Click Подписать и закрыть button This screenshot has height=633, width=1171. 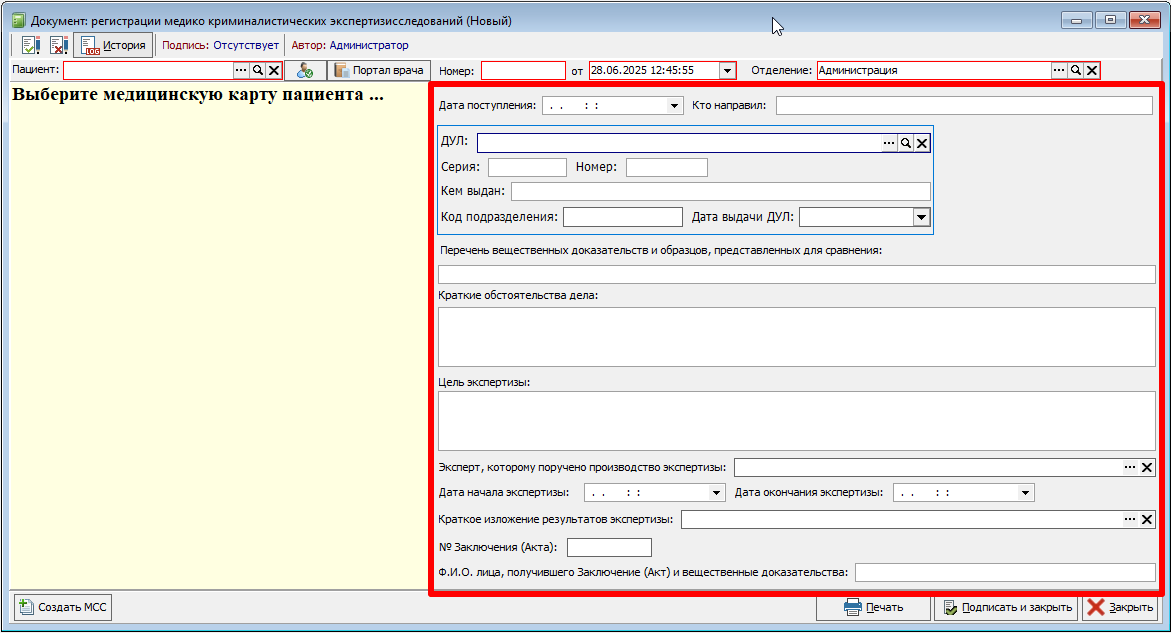click(x=1006, y=608)
